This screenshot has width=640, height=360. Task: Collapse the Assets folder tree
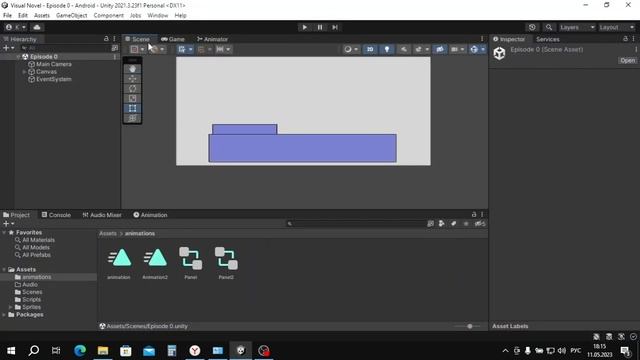coord(4,269)
